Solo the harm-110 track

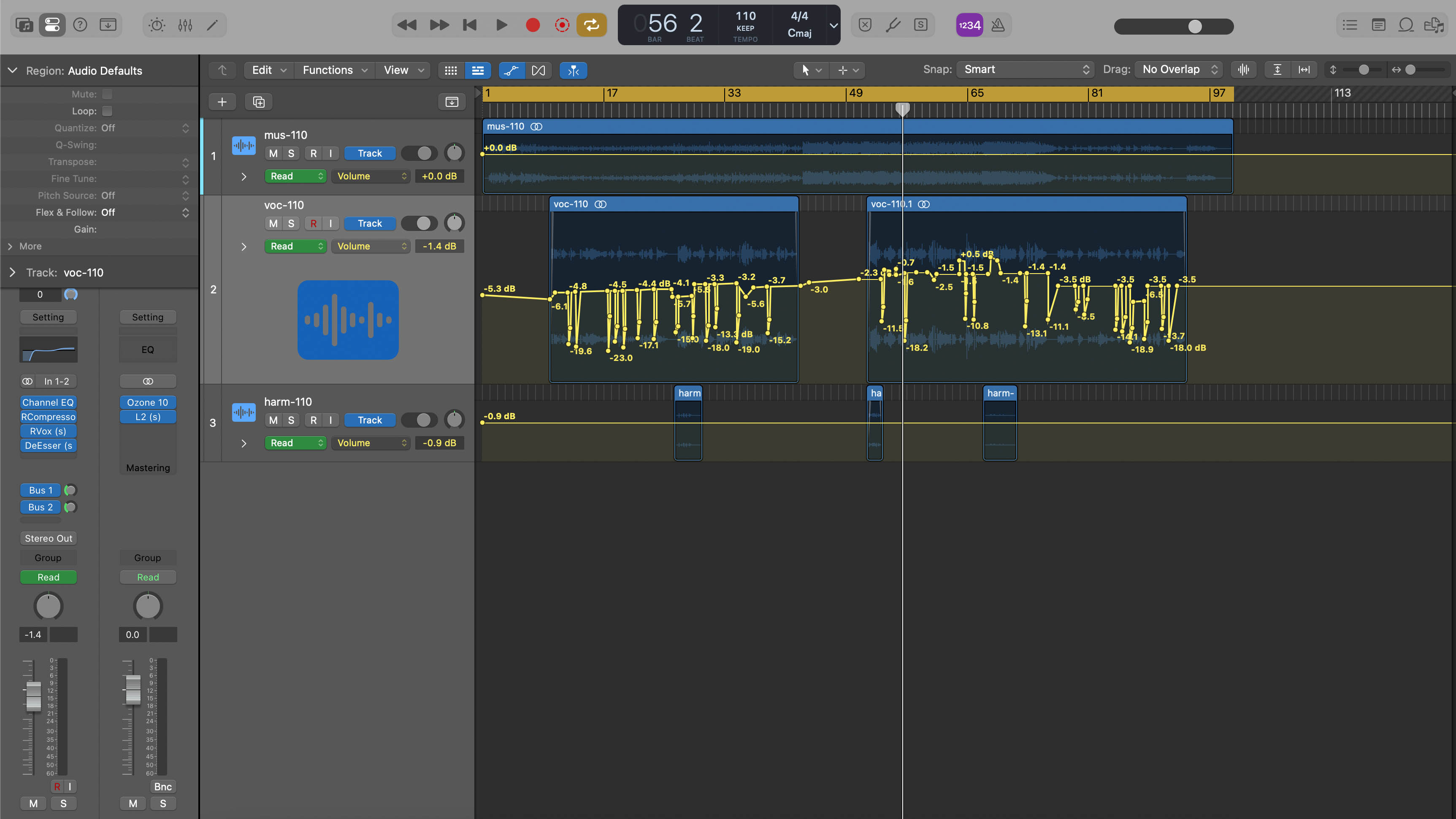coord(291,420)
